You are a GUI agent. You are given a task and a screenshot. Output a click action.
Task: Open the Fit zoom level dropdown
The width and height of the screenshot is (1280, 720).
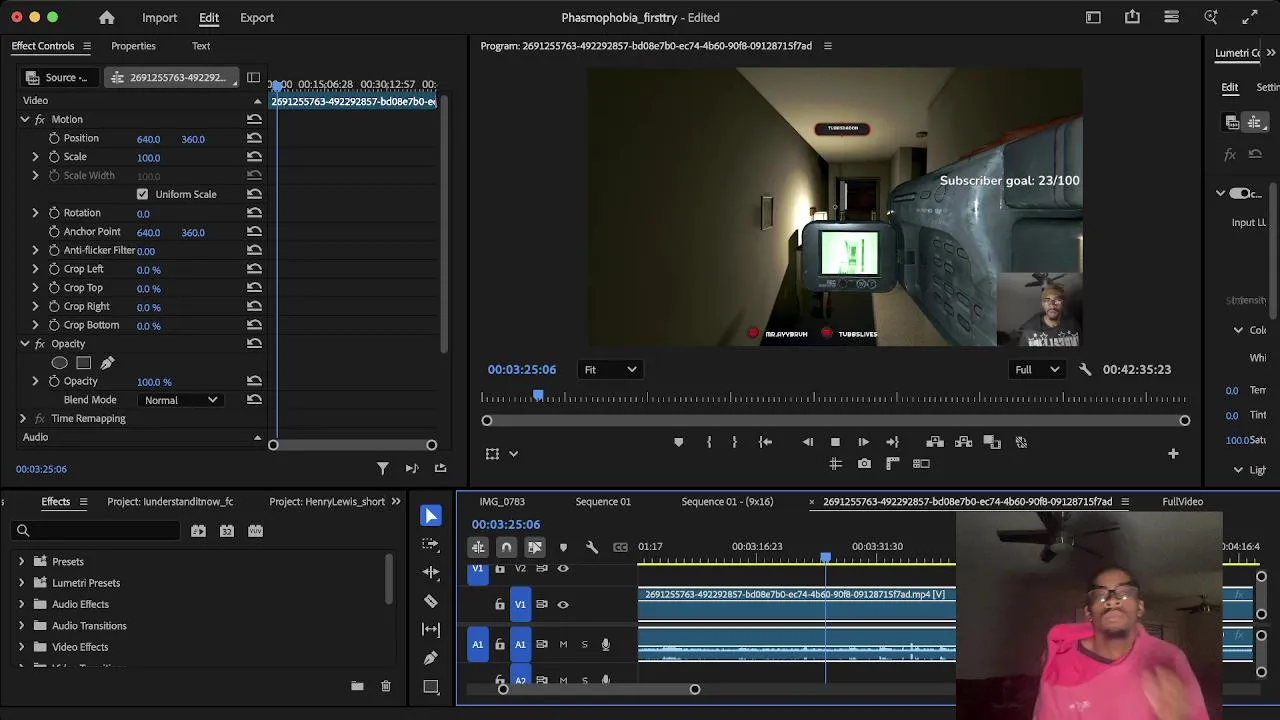click(x=610, y=370)
